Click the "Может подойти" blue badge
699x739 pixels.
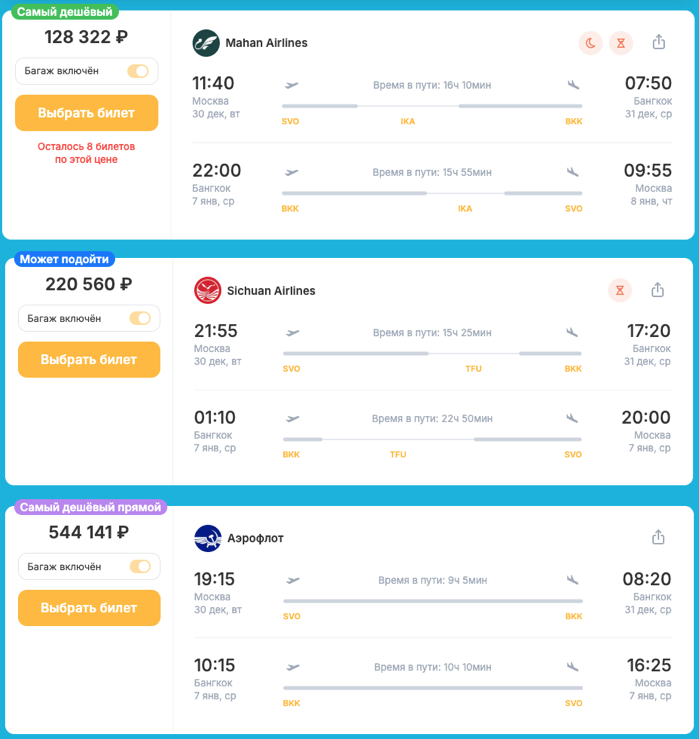tap(64, 259)
